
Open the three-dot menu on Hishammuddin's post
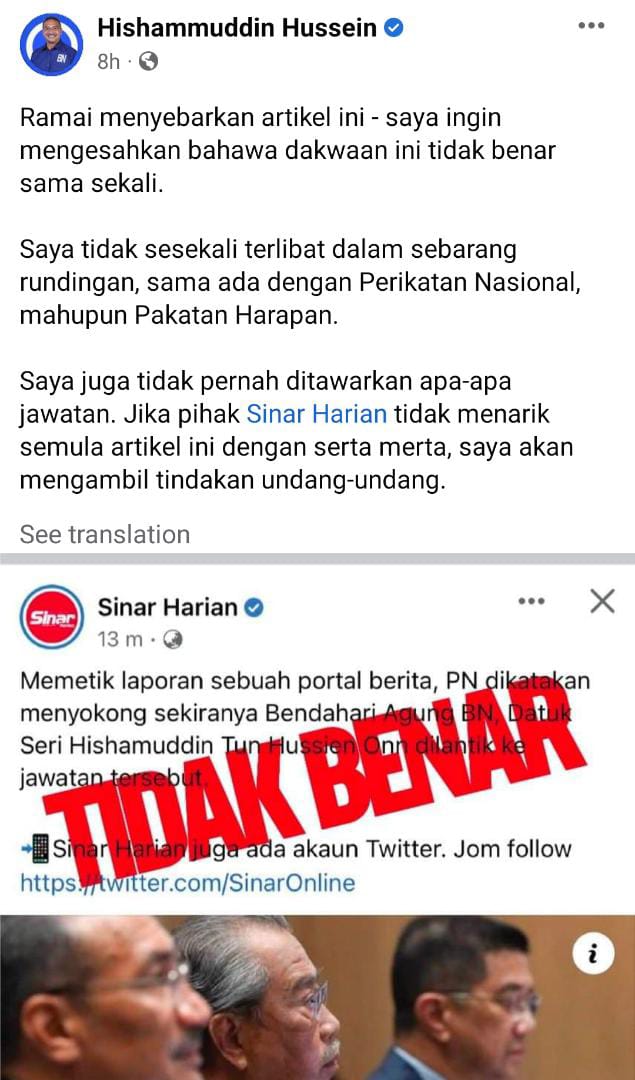click(591, 25)
